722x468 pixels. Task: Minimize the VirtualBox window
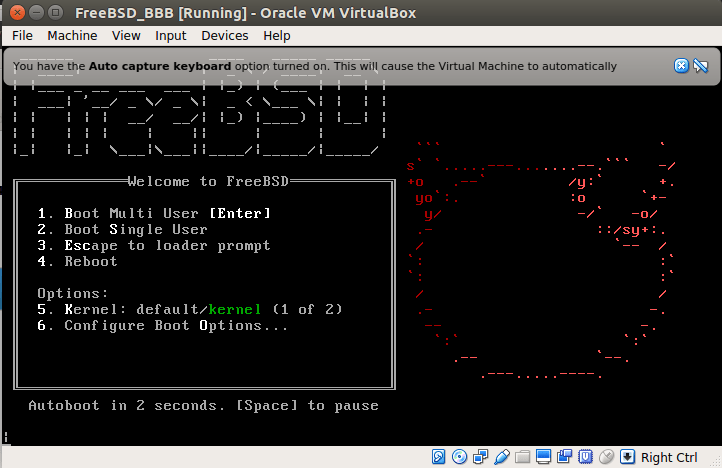36,12
